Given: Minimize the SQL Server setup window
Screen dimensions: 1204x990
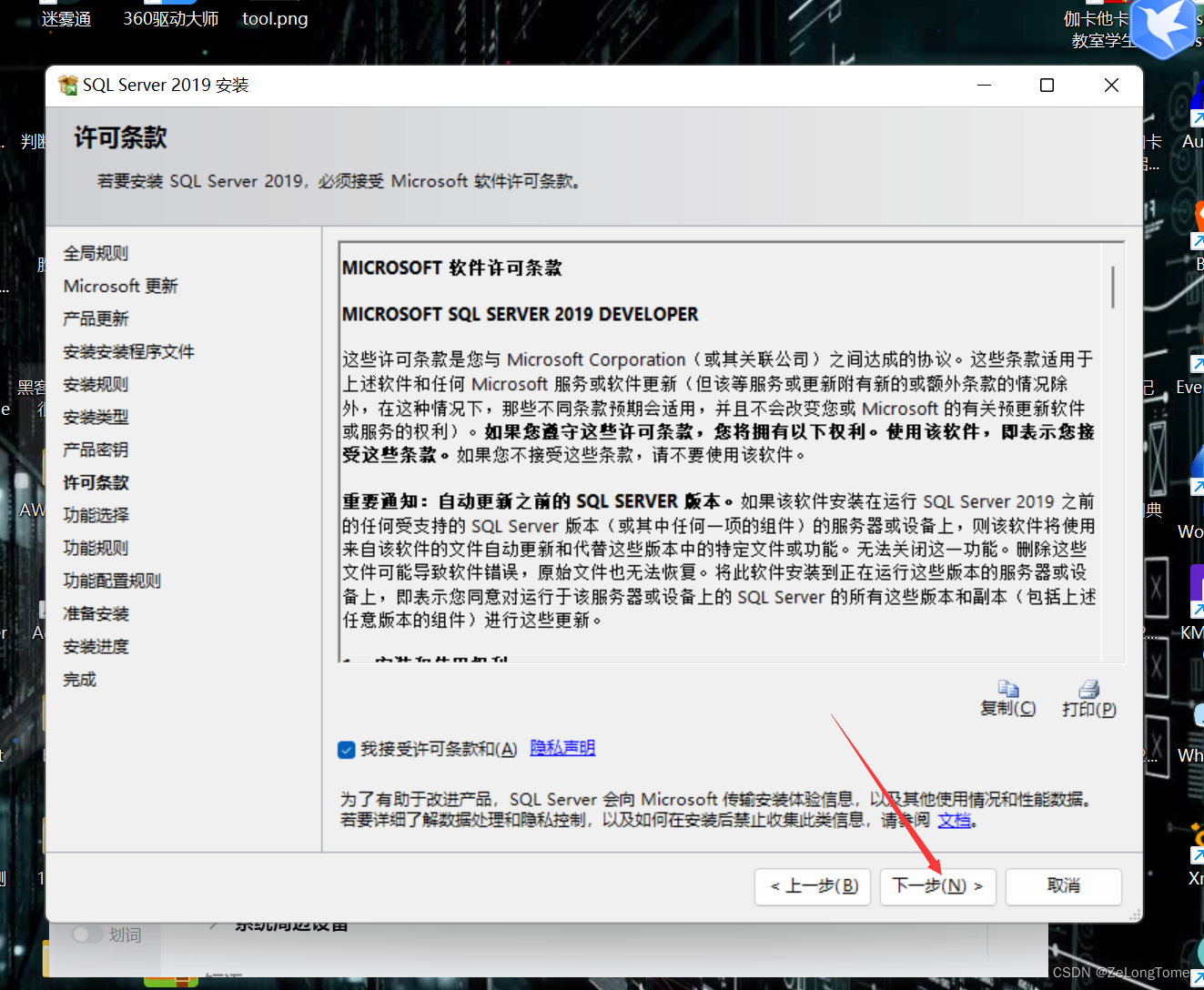Looking at the screenshot, I should pyautogui.click(x=984, y=85).
